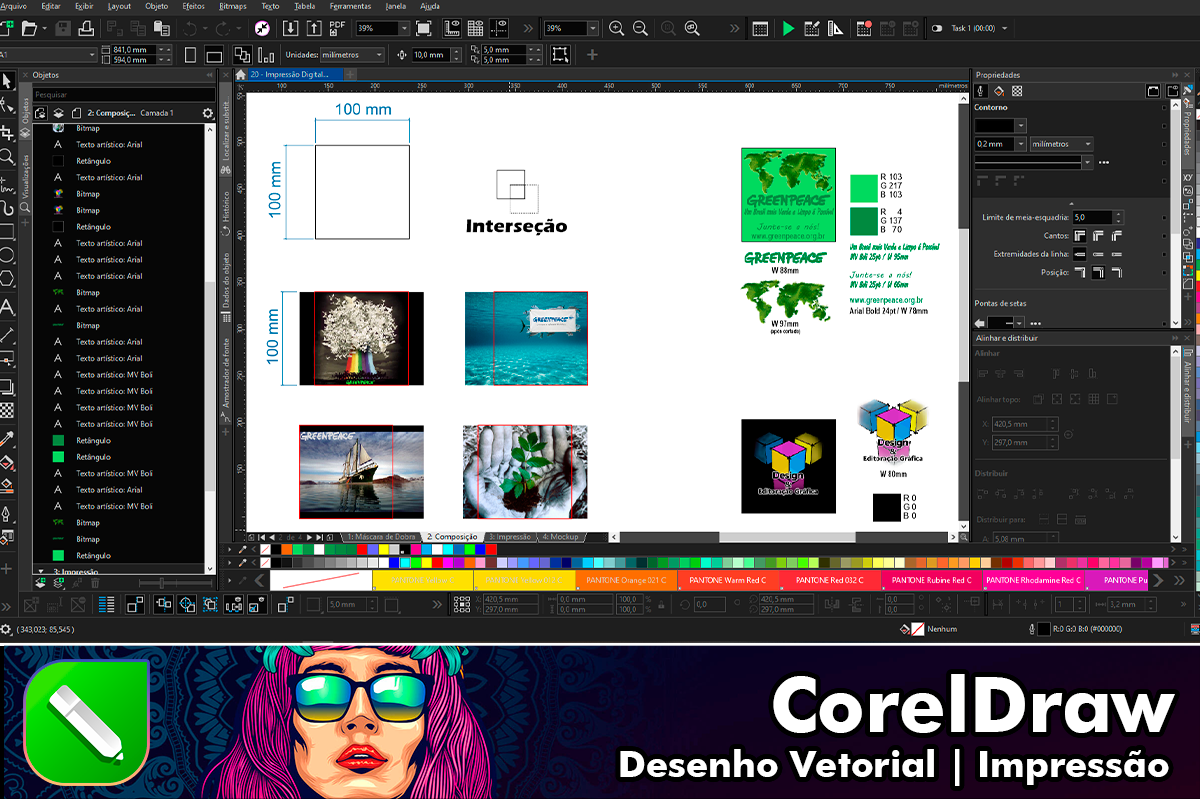Select the Eyedropper tool in the toolbox
This screenshot has height=800, width=1200.
[7, 439]
